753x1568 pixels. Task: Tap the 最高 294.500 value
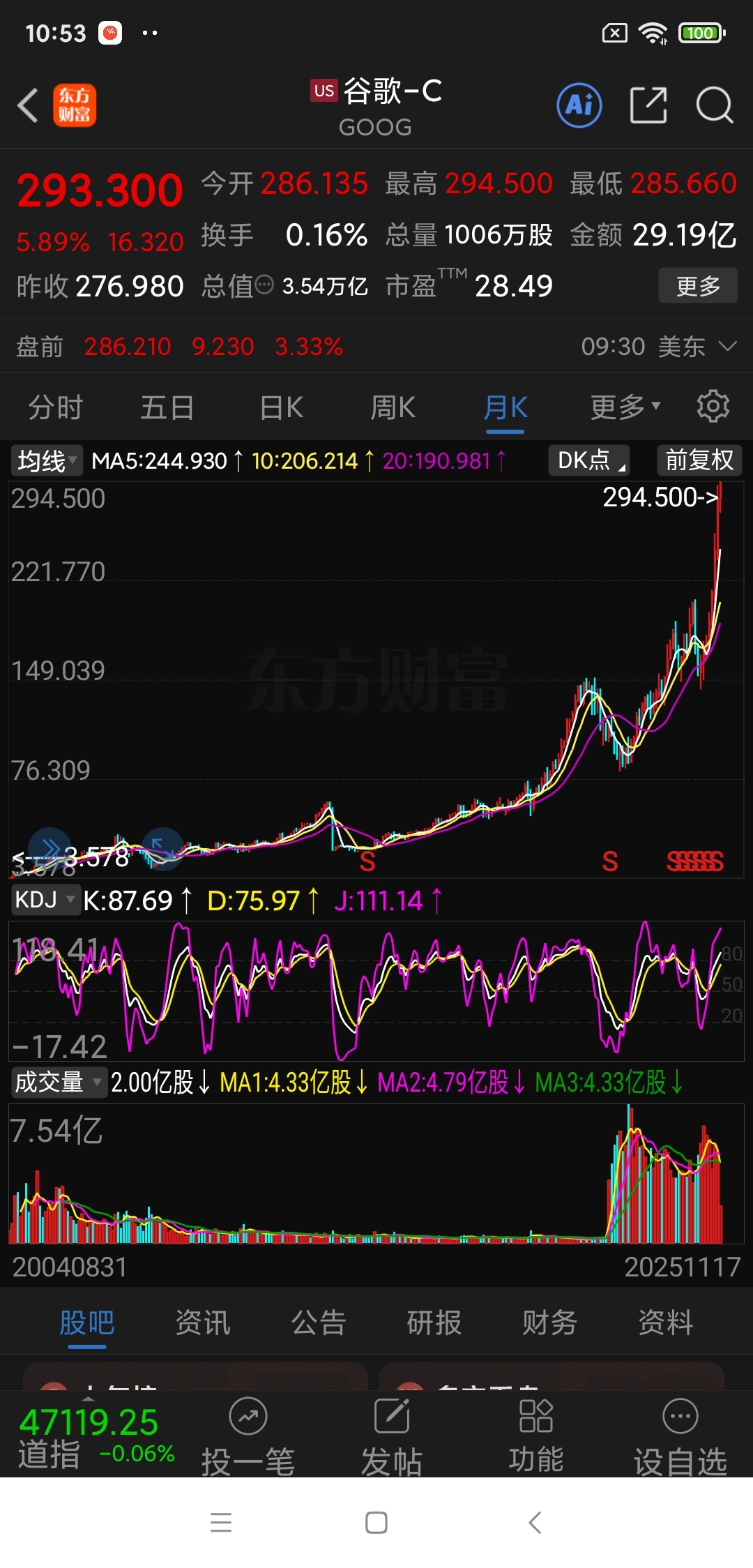pos(499,183)
